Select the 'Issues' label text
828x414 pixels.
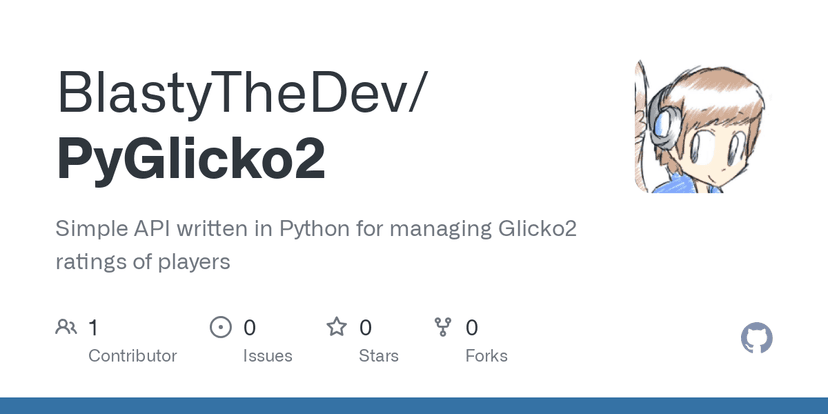tap(268, 356)
